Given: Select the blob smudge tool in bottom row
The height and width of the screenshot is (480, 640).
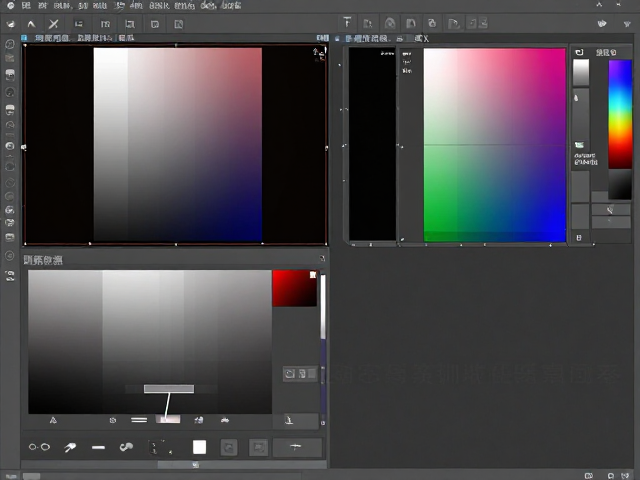Looking at the screenshot, I should [x=126, y=447].
